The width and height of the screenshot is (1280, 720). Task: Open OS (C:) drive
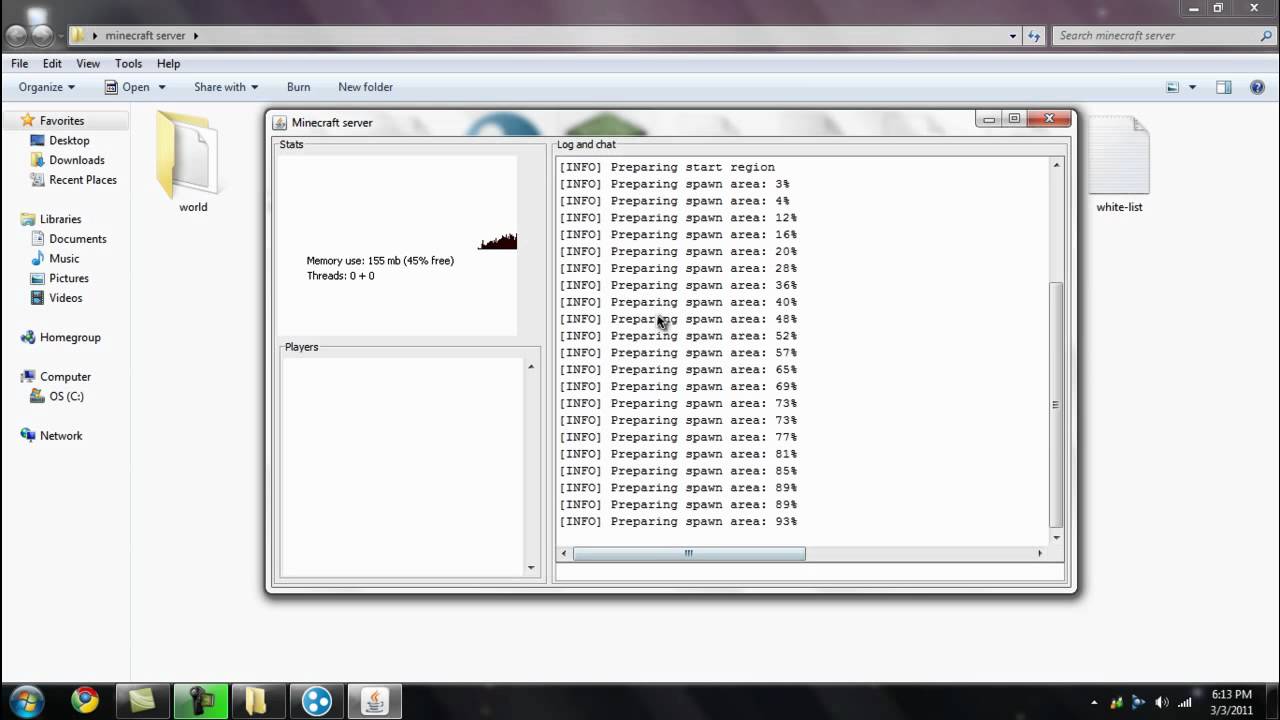click(x=66, y=396)
